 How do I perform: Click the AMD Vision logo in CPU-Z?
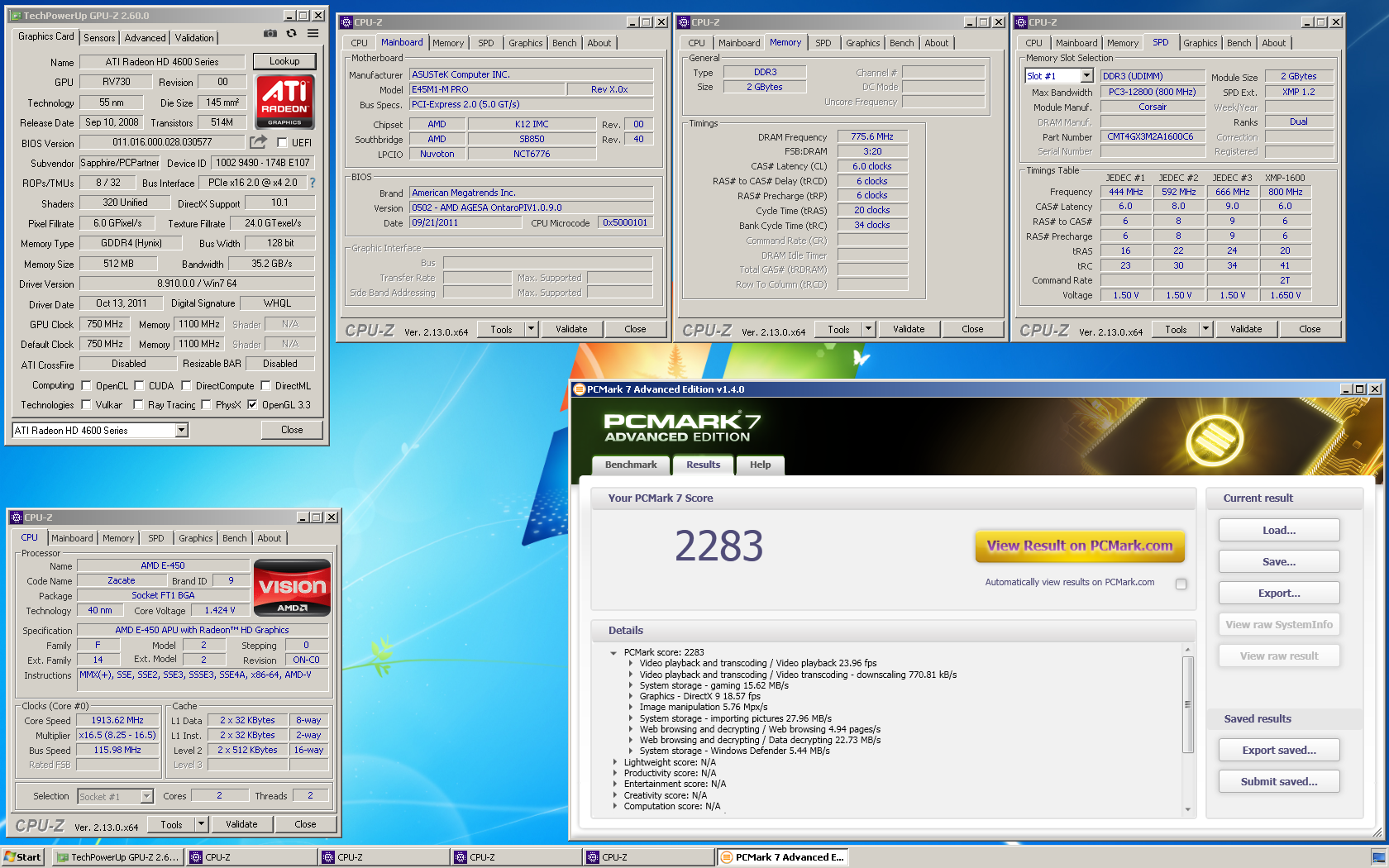(292, 588)
